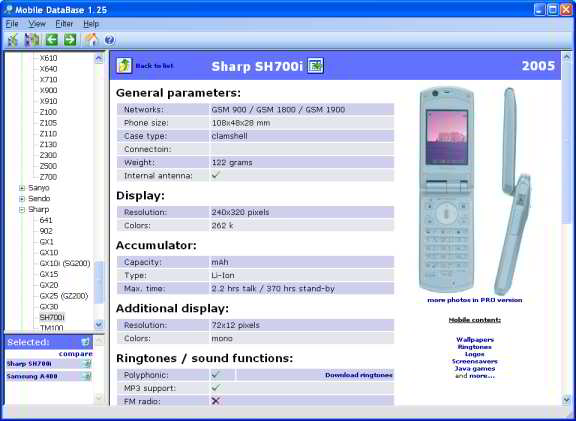Click the compare link in the Selected panel
This screenshot has height=421, width=576.
tap(75, 353)
